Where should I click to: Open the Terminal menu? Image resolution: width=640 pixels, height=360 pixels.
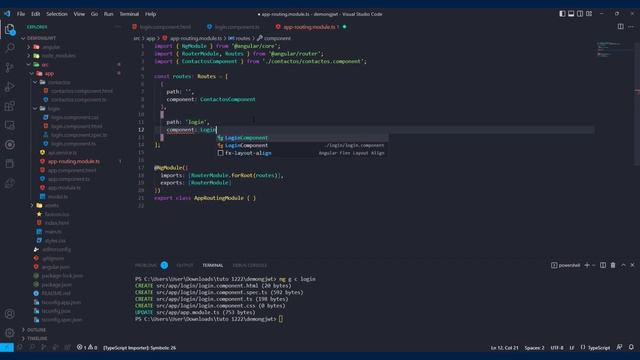click(129, 14)
